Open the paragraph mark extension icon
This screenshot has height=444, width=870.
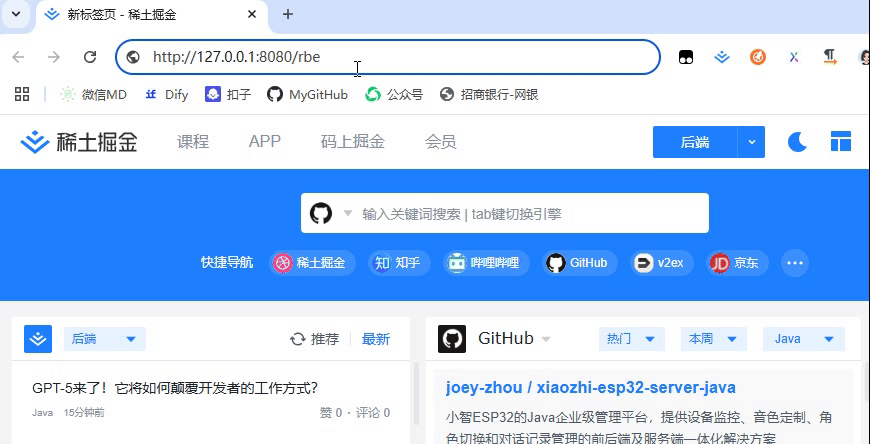(x=830, y=57)
